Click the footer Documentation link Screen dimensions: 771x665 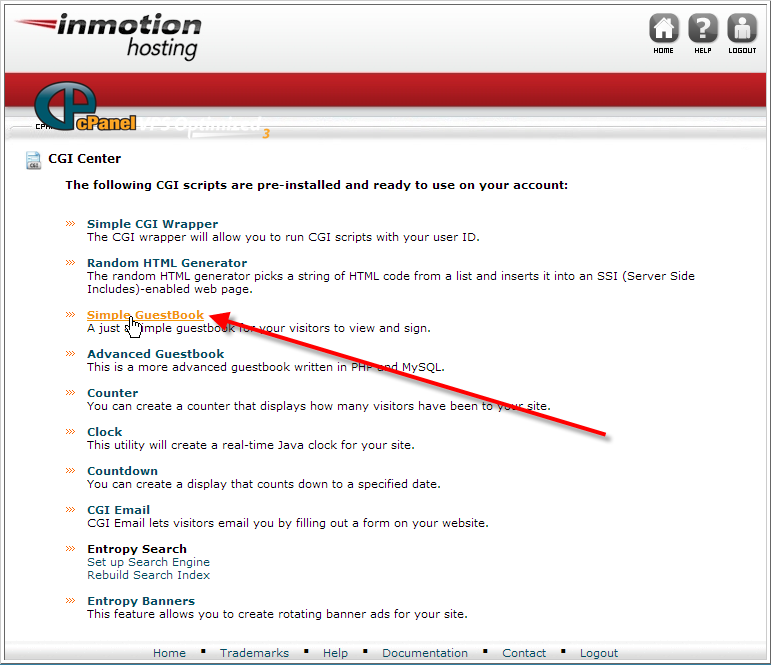[425, 653]
